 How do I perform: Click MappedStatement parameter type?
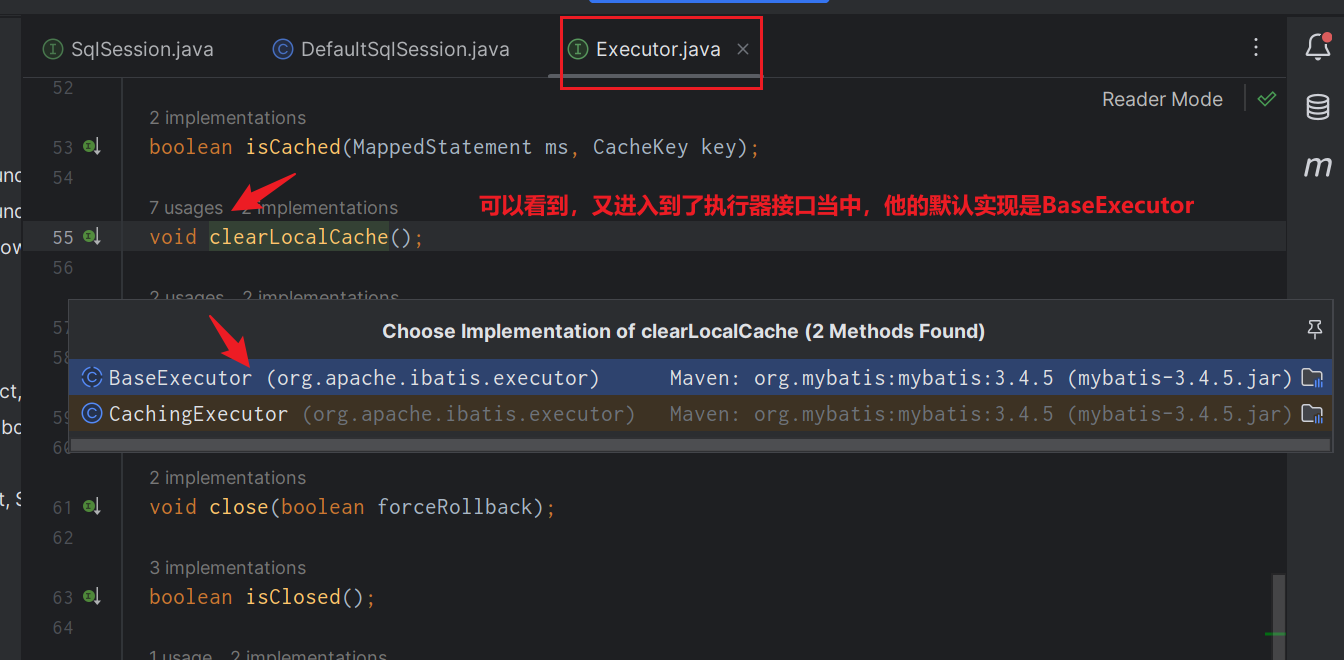(x=443, y=147)
